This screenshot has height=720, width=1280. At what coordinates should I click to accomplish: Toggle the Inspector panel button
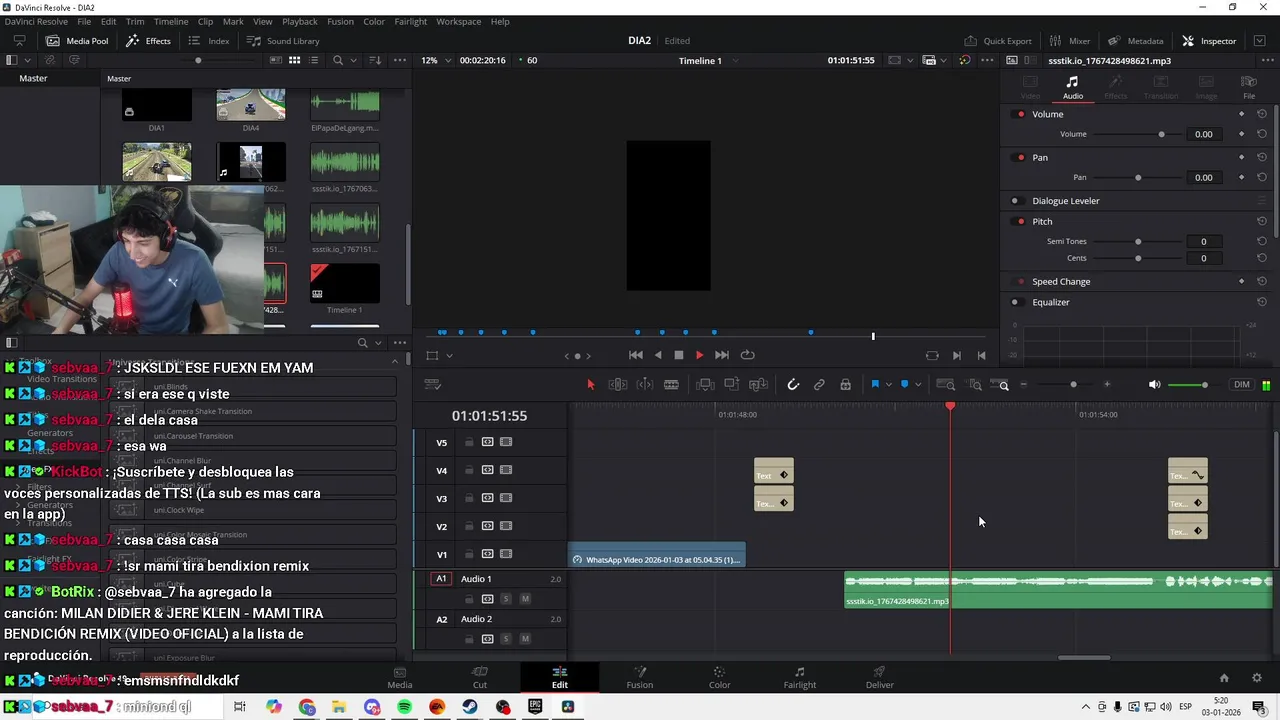point(1209,41)
